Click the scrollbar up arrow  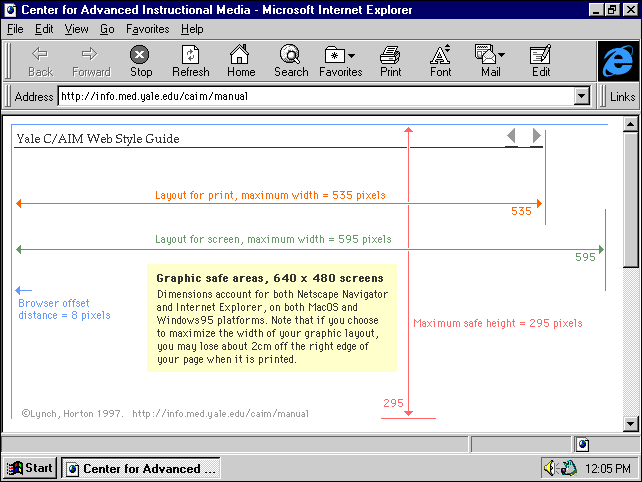click(631, 124)
